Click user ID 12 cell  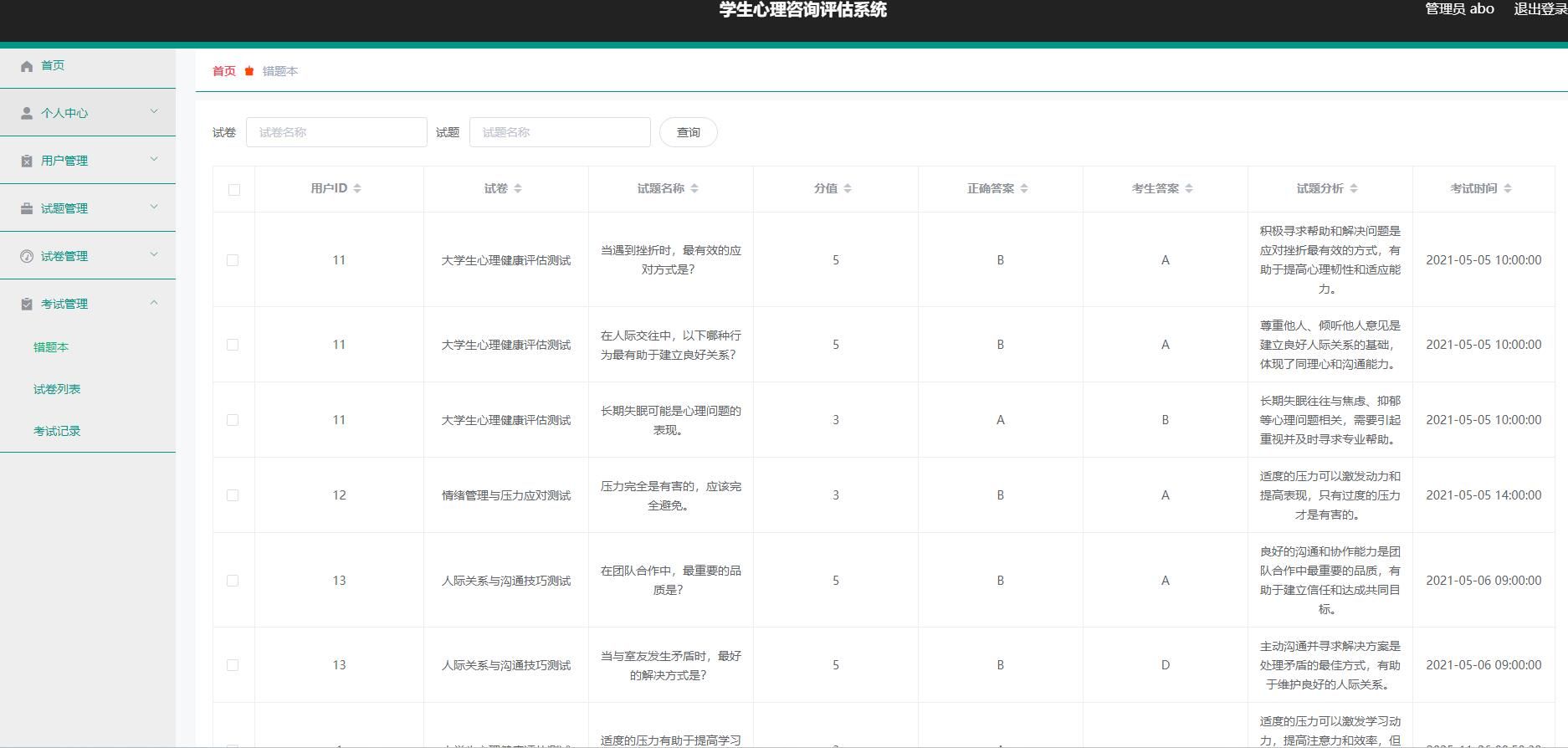(x=339, y=495)
